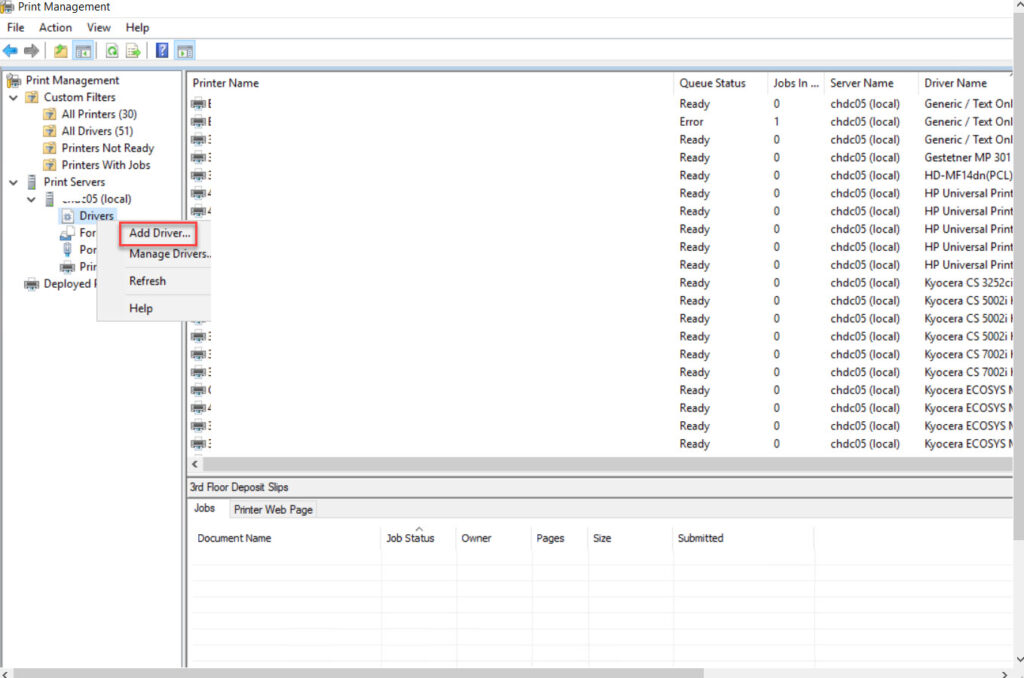
Task: Collapse the chdc05 (local) server node
Action: pos(31,198)
